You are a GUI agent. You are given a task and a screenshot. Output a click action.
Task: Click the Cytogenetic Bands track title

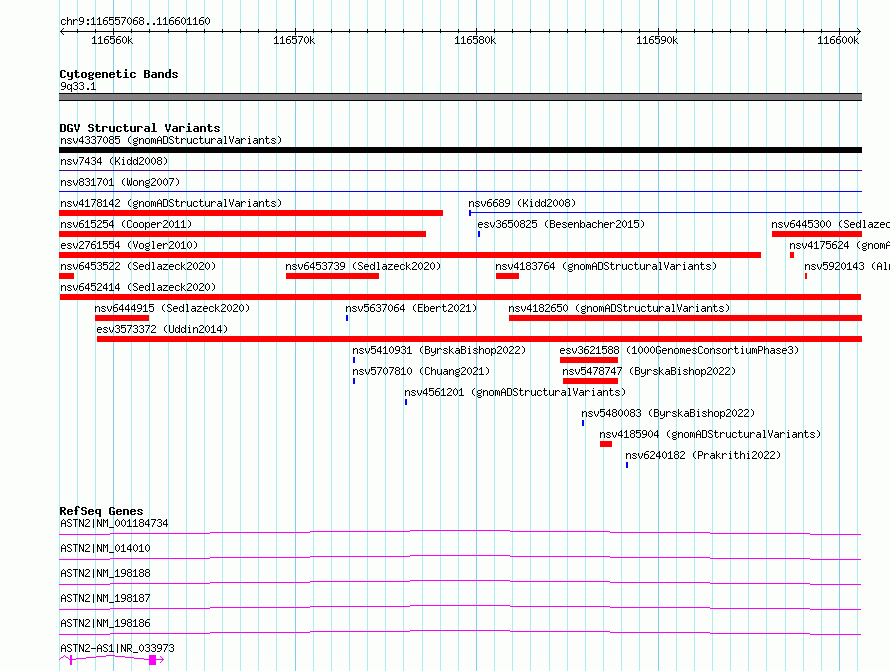coord(119,74)
